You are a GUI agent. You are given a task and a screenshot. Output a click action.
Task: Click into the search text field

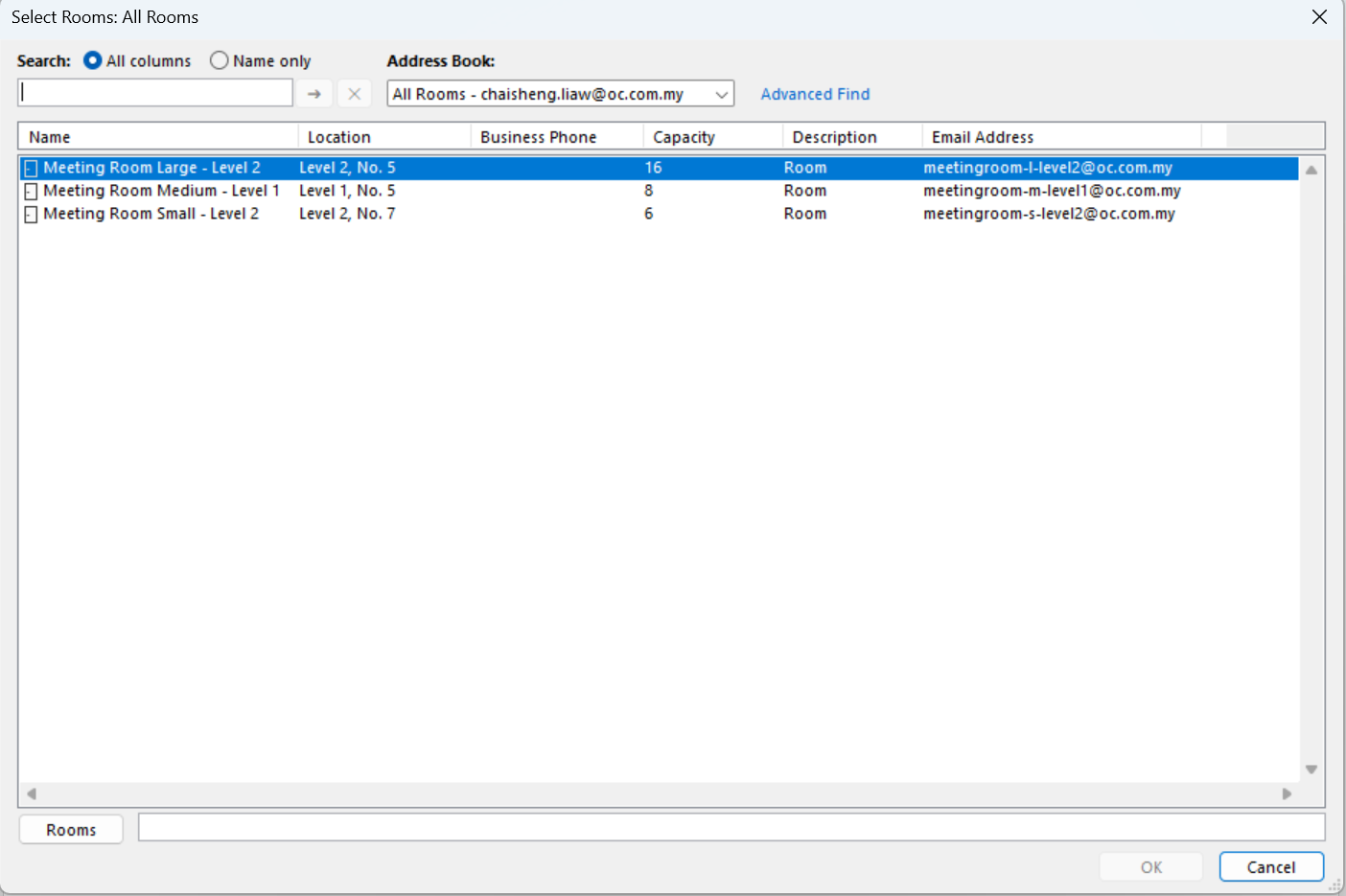pos(155,93)
